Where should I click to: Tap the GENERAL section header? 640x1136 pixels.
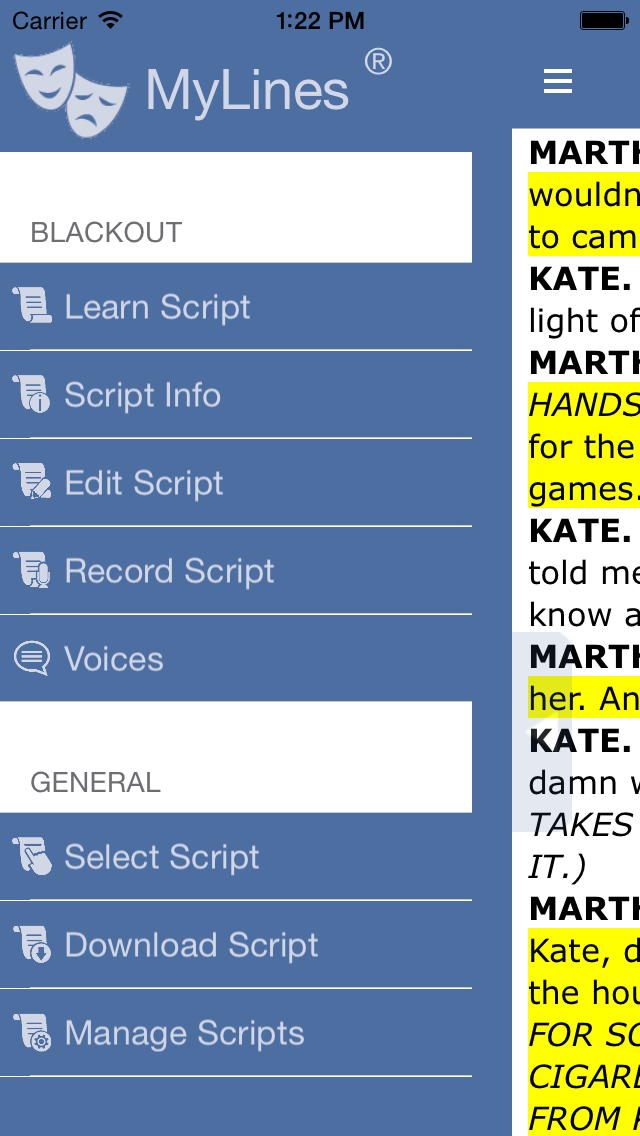95,781
